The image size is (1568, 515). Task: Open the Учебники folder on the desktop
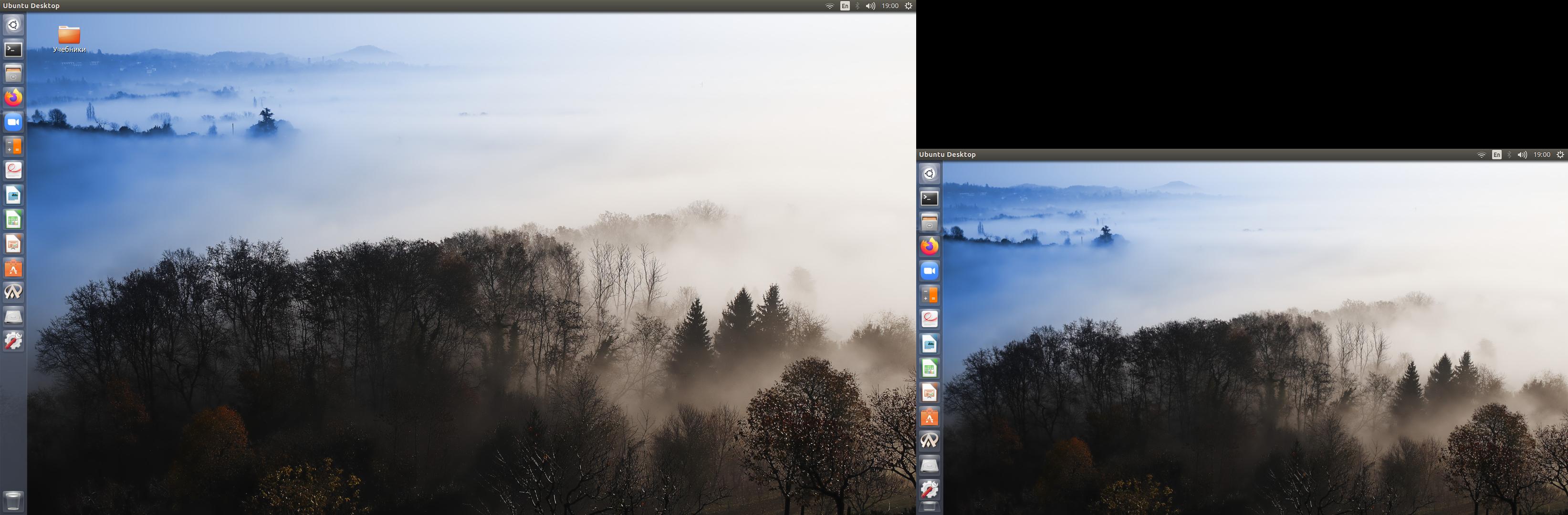coord(69,35)
